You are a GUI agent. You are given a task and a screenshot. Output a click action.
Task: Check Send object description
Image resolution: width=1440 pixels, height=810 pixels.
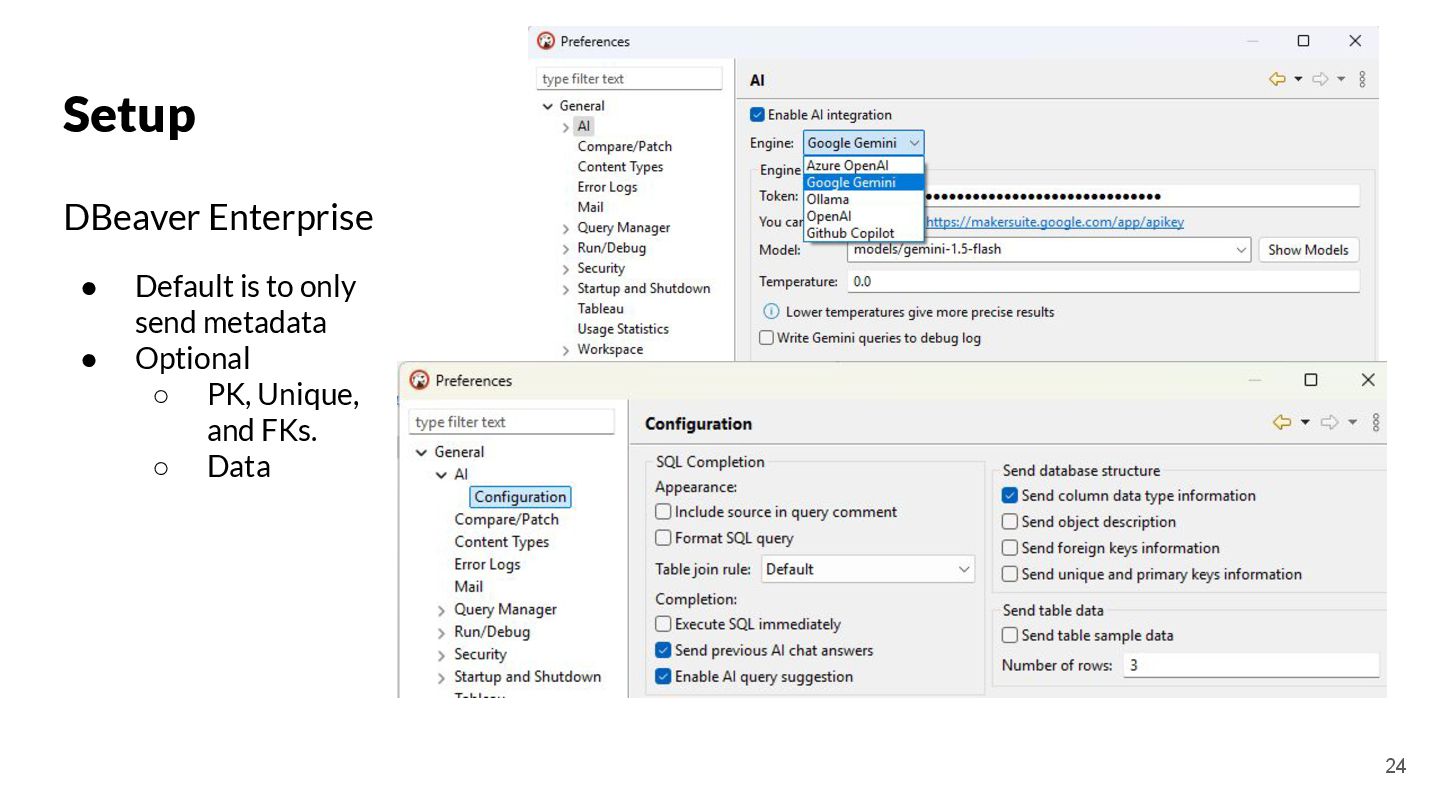point(1010,521)
